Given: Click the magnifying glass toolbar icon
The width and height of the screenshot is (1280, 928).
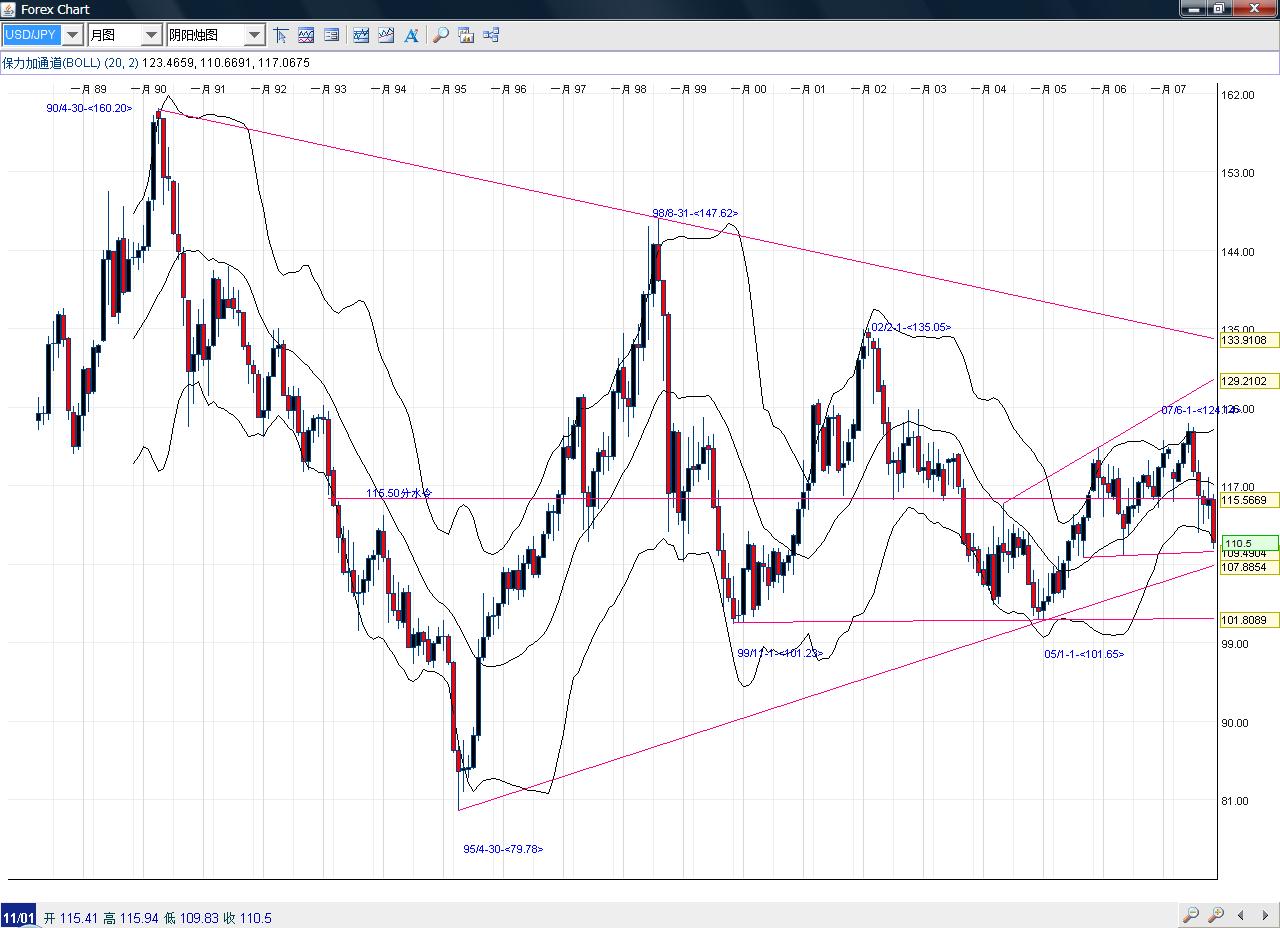Looking at the screenshot, I should click(x=440, y=35).
